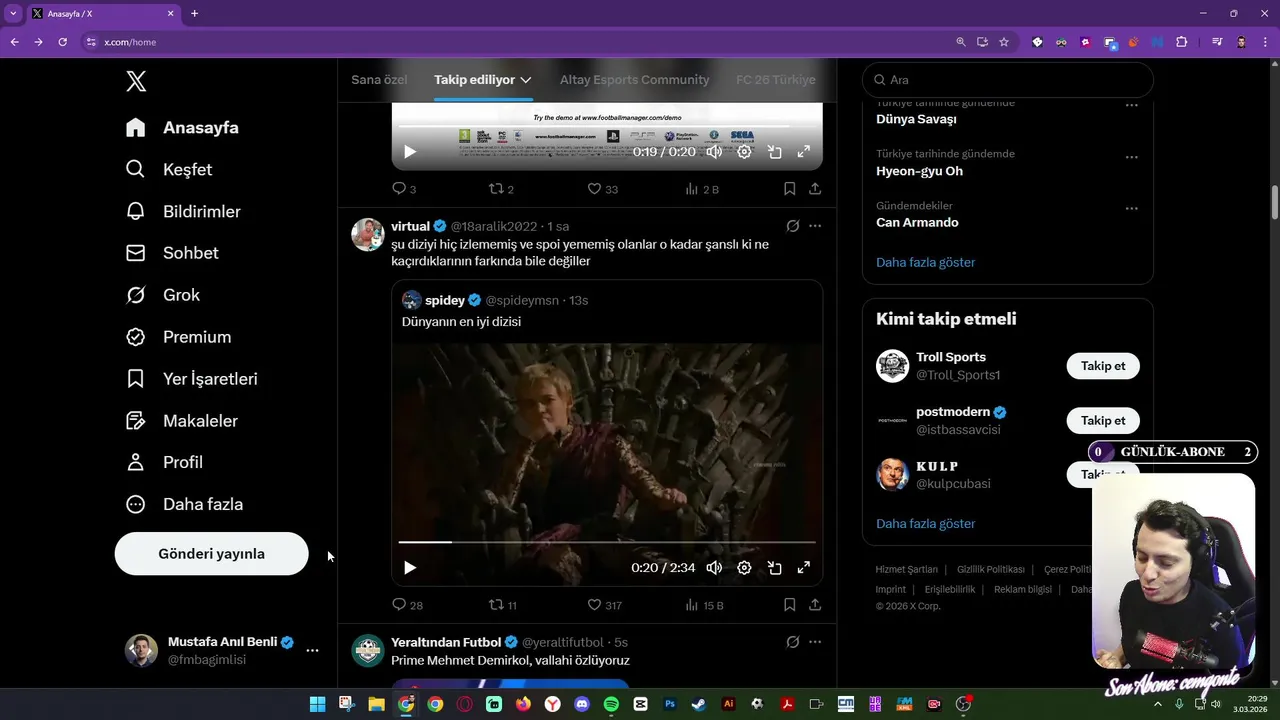Toggle picture-in-picture on 2:34 video
This screenshot has width=1280, height=720.
(774, 567)
